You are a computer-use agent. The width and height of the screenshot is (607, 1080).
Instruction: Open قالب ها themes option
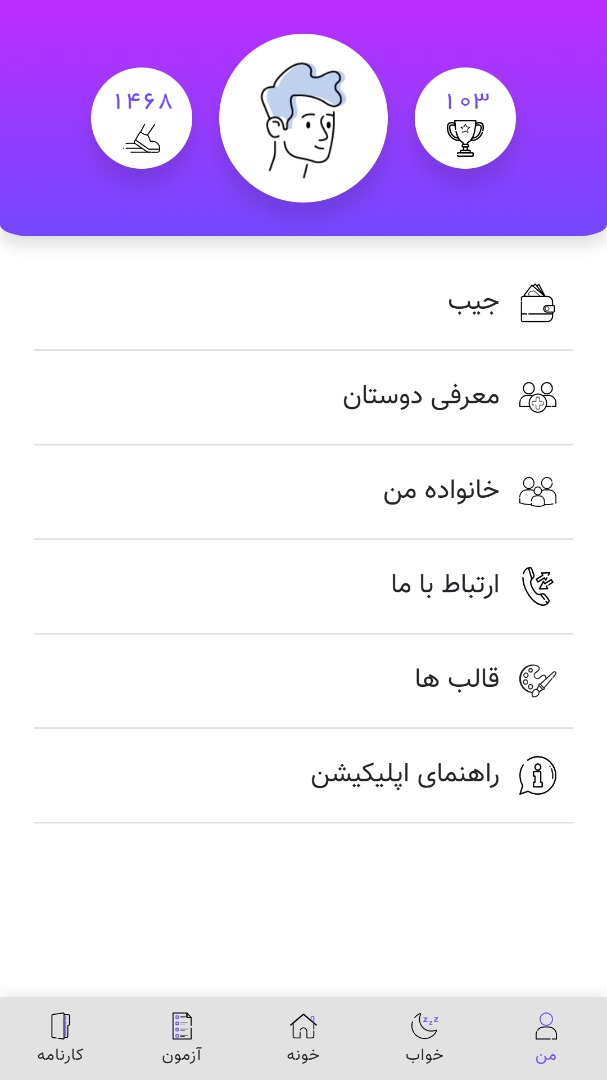click(303, 681)
